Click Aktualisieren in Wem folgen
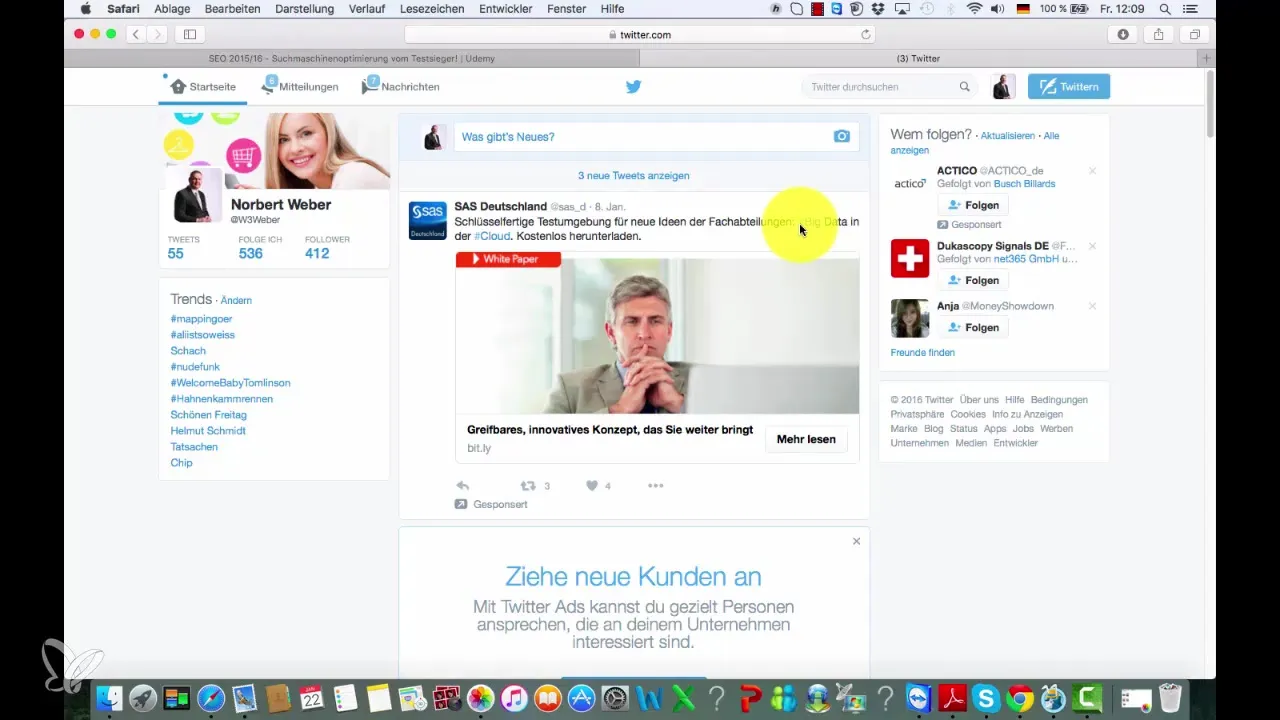The width and height of the screenshot is (1280, 720). point(1007,135)
